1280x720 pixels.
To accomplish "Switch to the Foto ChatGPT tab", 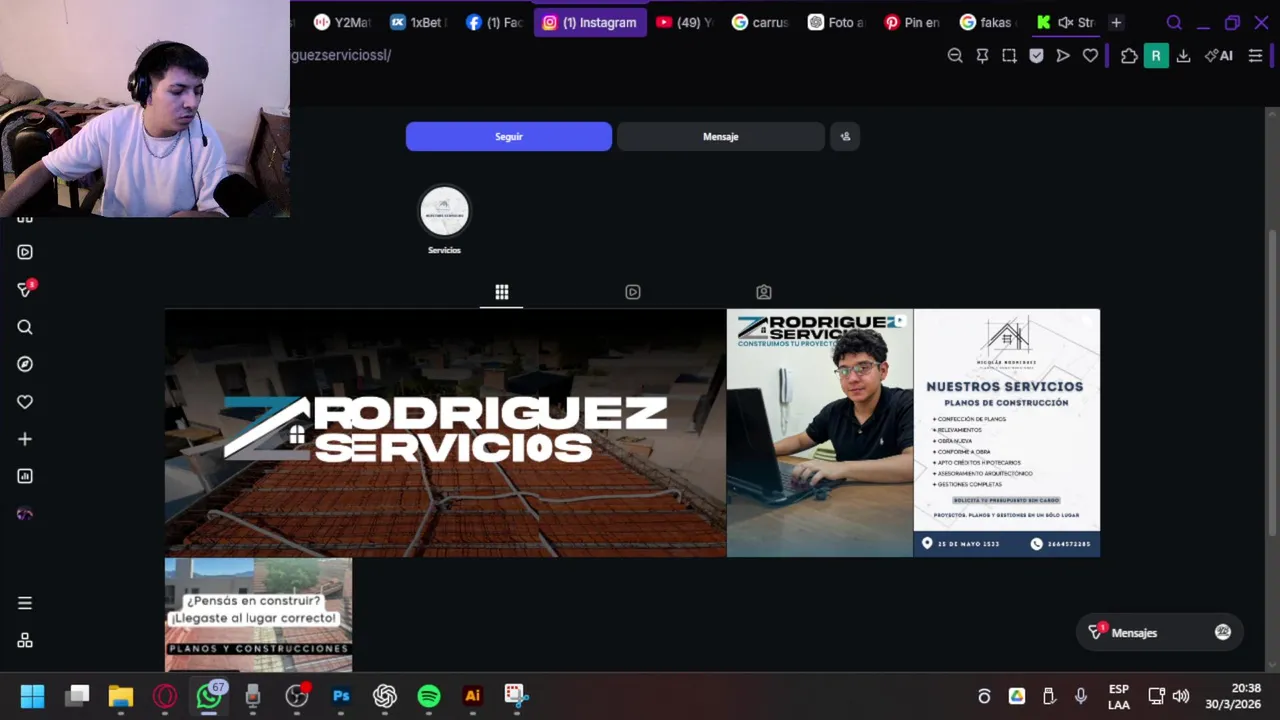I will (836, 22).
